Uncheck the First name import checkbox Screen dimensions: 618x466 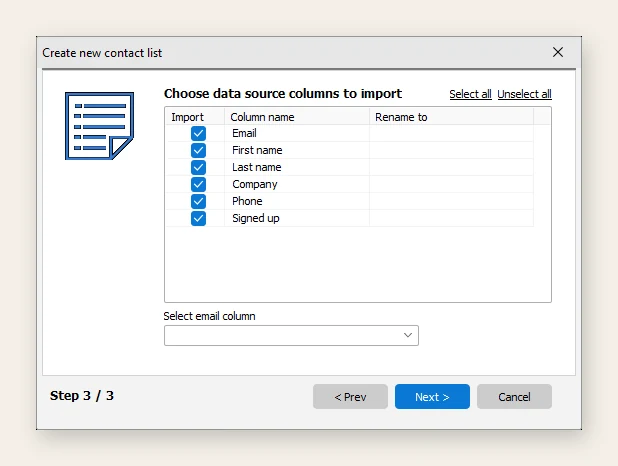click(x=198, y=150)
